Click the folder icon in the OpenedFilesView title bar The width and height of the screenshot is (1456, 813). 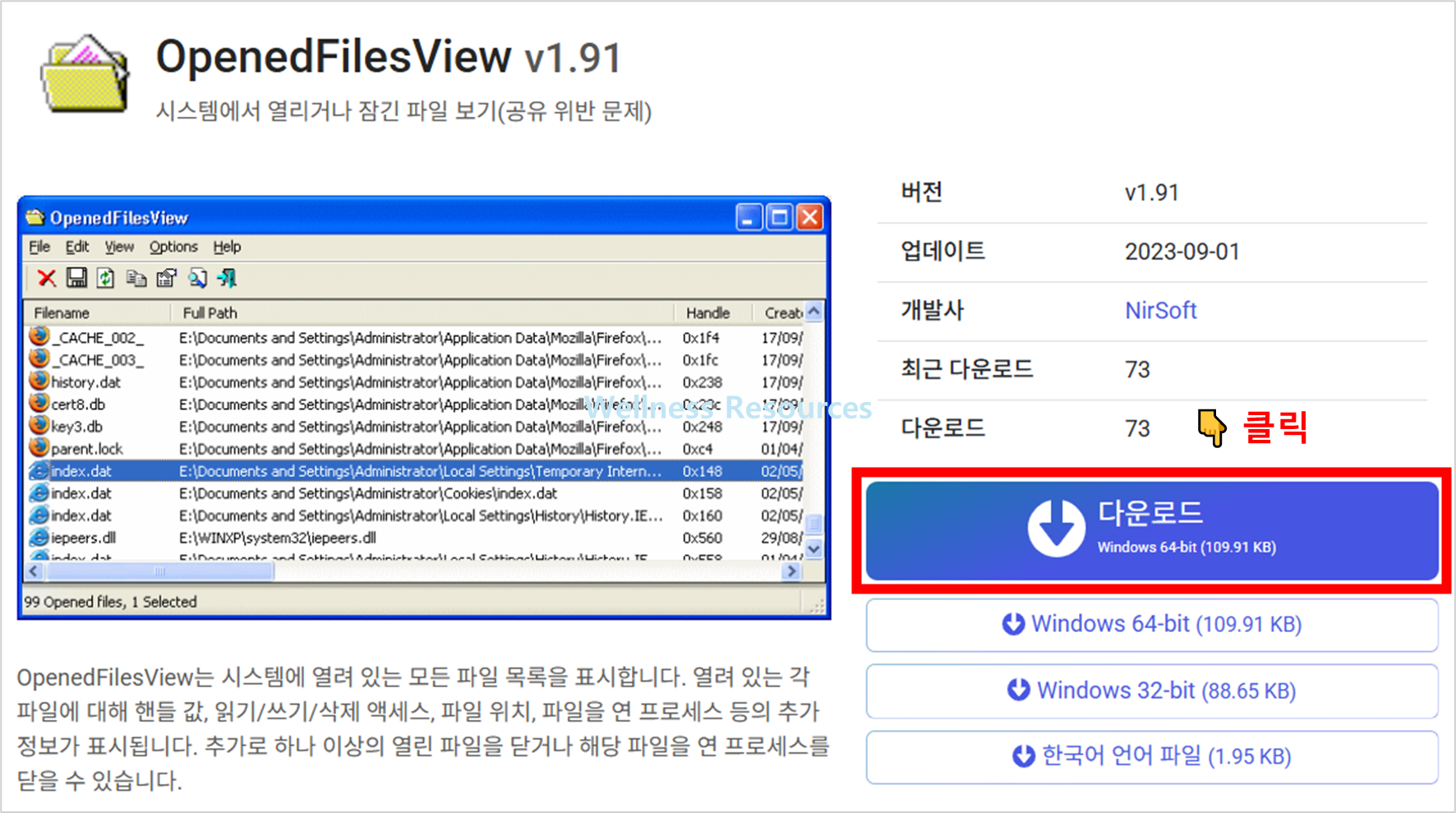(x=35, y=217)
